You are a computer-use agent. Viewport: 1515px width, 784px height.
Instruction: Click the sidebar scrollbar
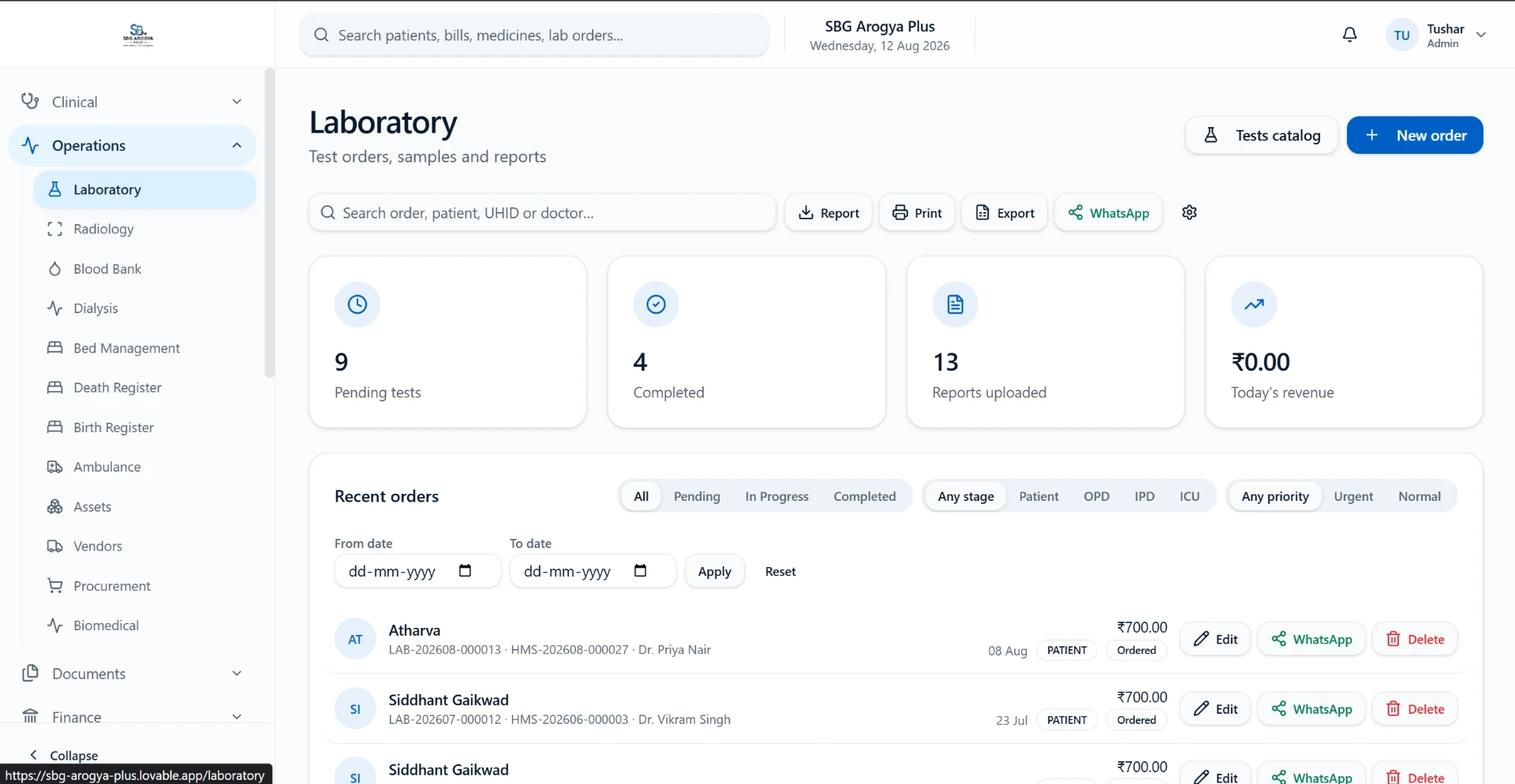269,223
